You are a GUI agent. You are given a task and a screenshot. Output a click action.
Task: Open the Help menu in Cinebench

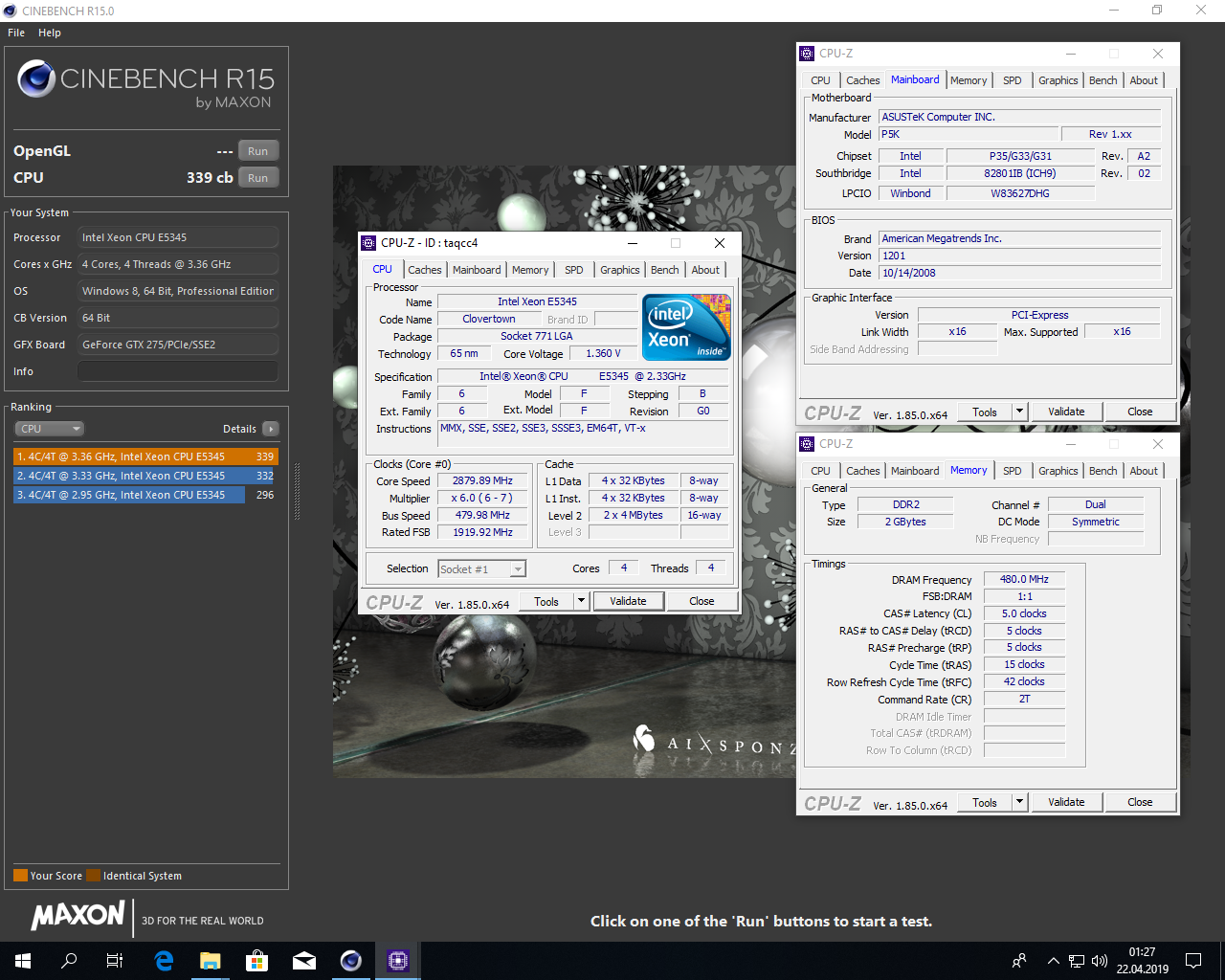pos(50,33)
